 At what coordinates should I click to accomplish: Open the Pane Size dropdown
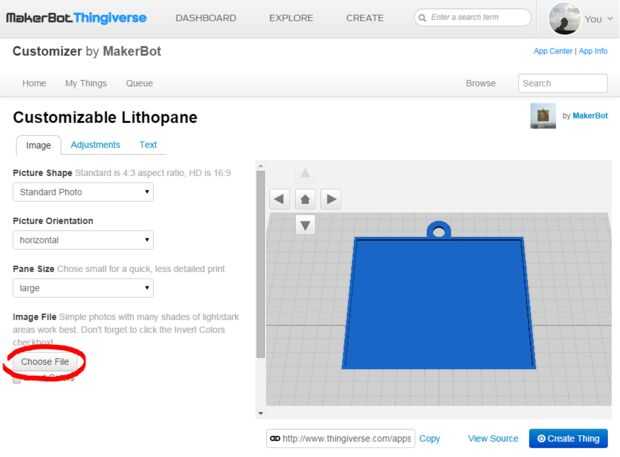(83, 288)
